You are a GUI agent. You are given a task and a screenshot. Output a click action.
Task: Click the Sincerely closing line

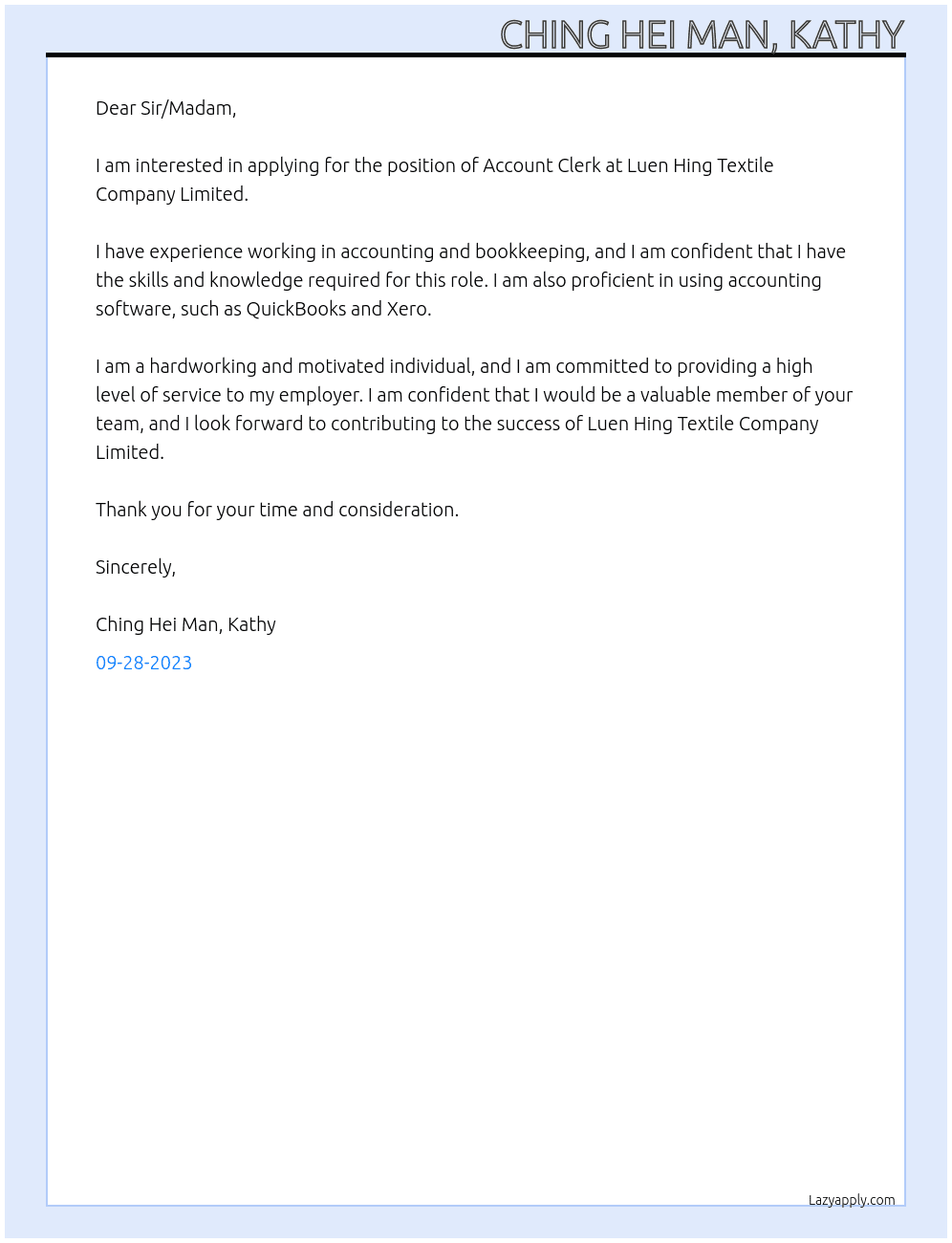point(136,567)
